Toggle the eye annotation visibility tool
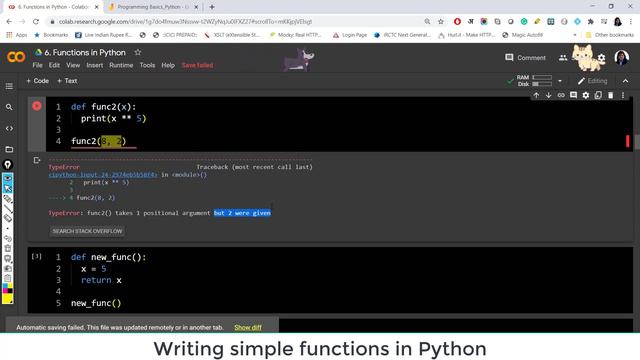The height and width of the screenshot is (360, 640). (x=8, y=178)
